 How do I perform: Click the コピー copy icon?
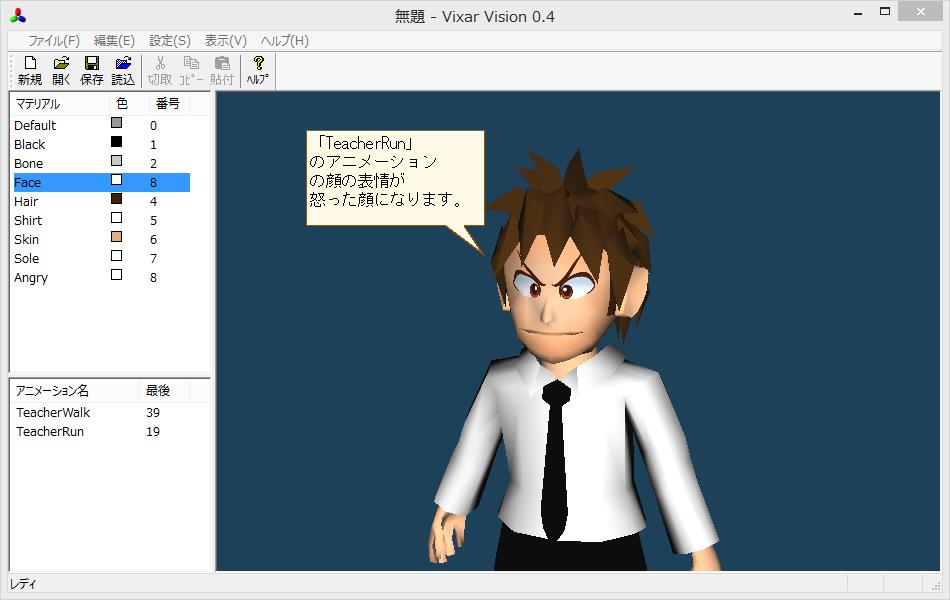(189, 68)
